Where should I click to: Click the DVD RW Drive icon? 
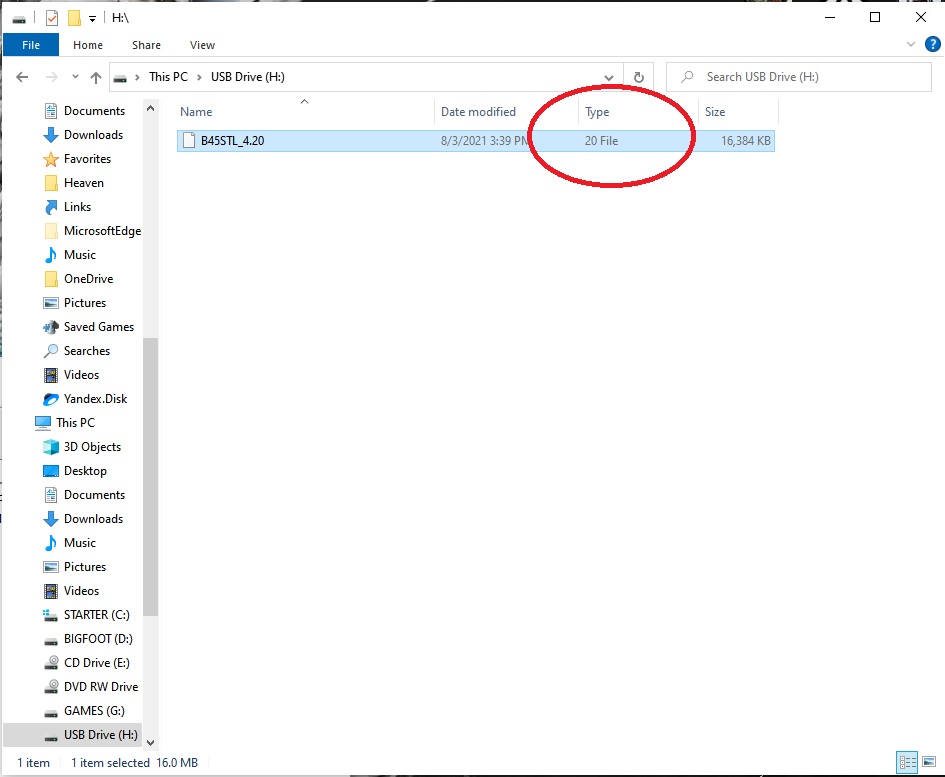click(x=51, y=687)
